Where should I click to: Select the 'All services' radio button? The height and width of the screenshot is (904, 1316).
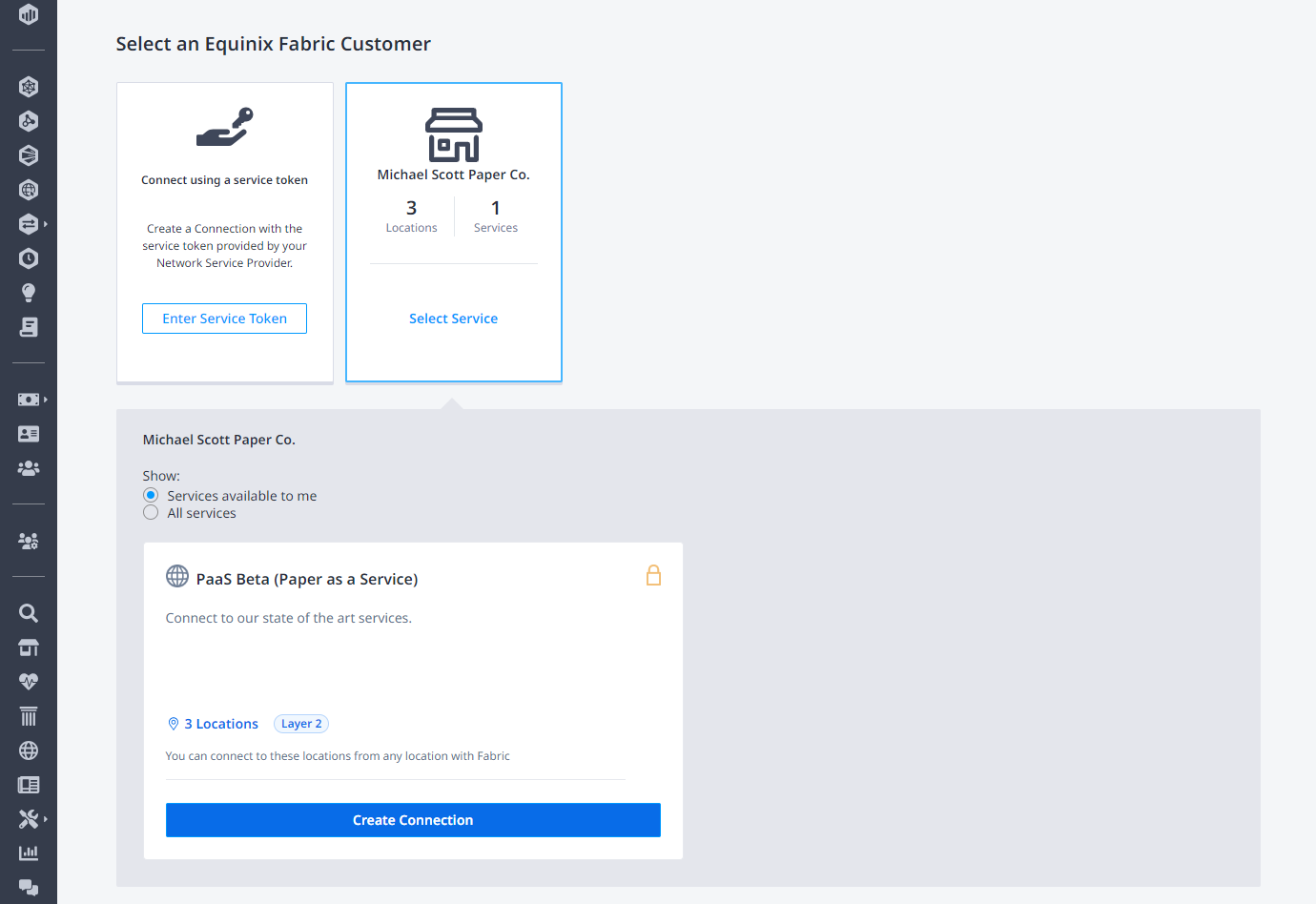(151, 512)
